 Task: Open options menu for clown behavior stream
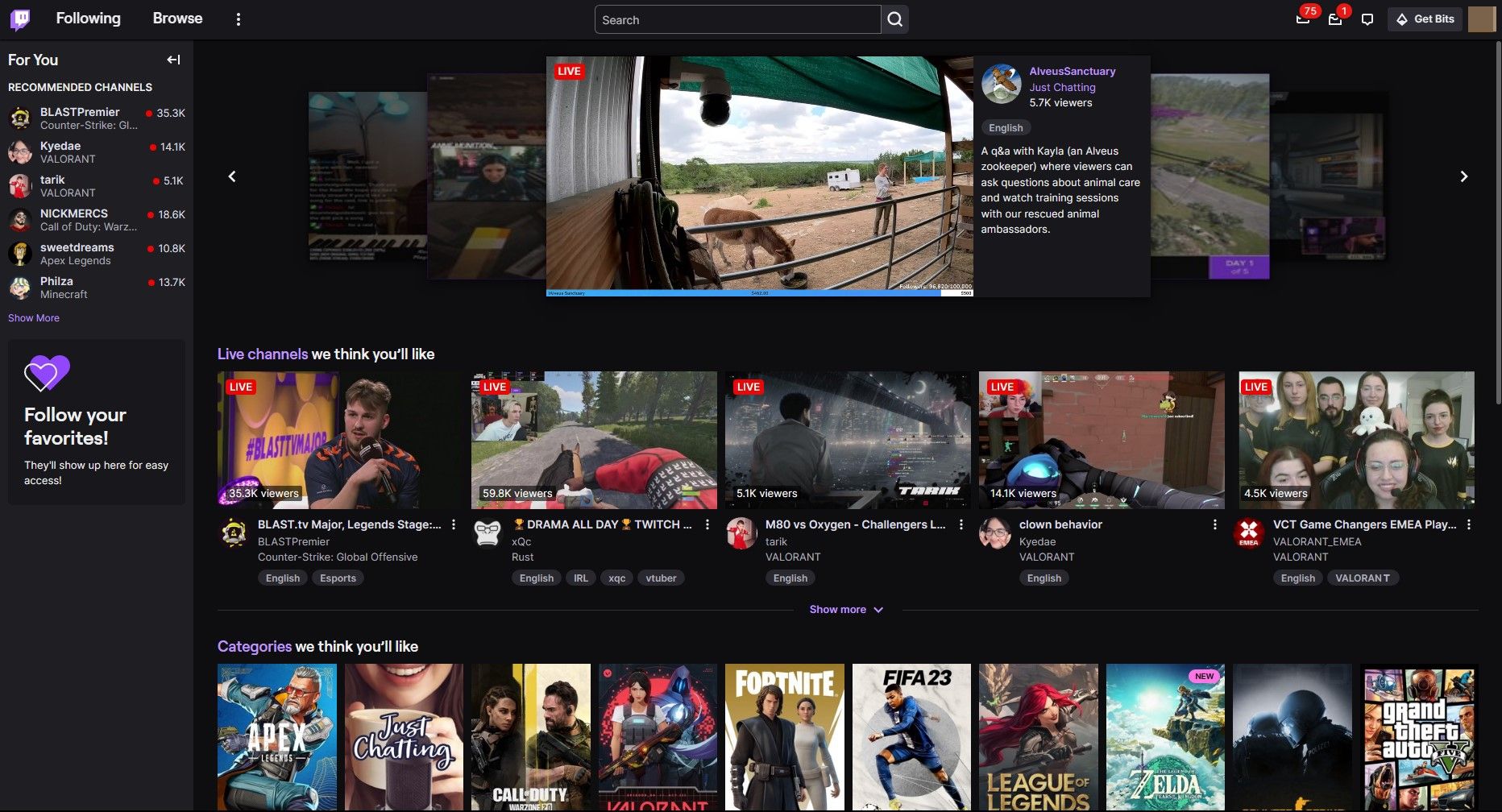pyautogui.click(x=1215, y=525)
